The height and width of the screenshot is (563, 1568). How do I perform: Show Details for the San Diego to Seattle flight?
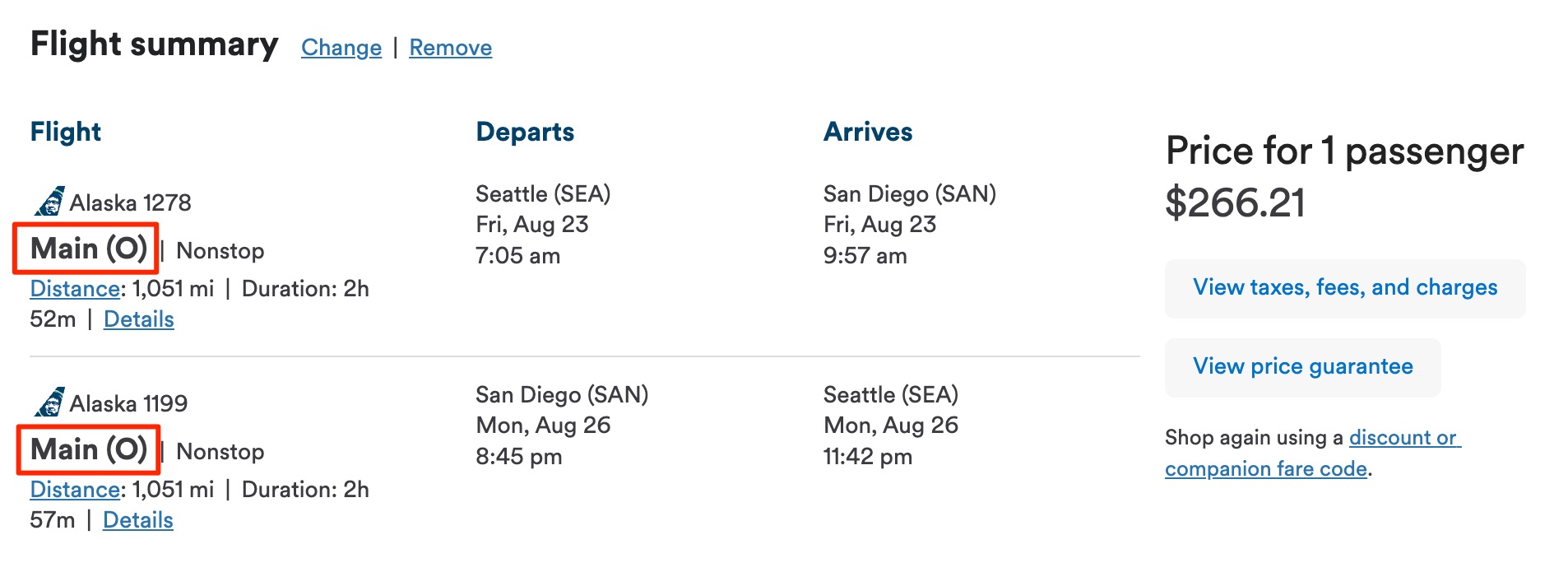[x=137, y=520]
